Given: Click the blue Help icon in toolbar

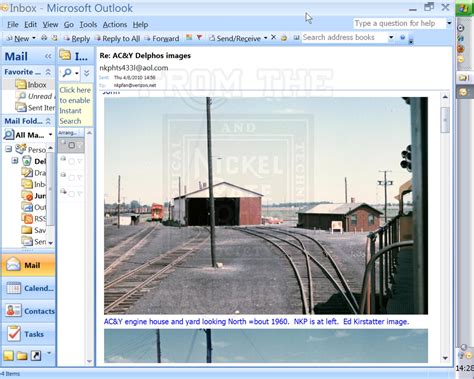Looking at the screenshot, I should point(402,38).
